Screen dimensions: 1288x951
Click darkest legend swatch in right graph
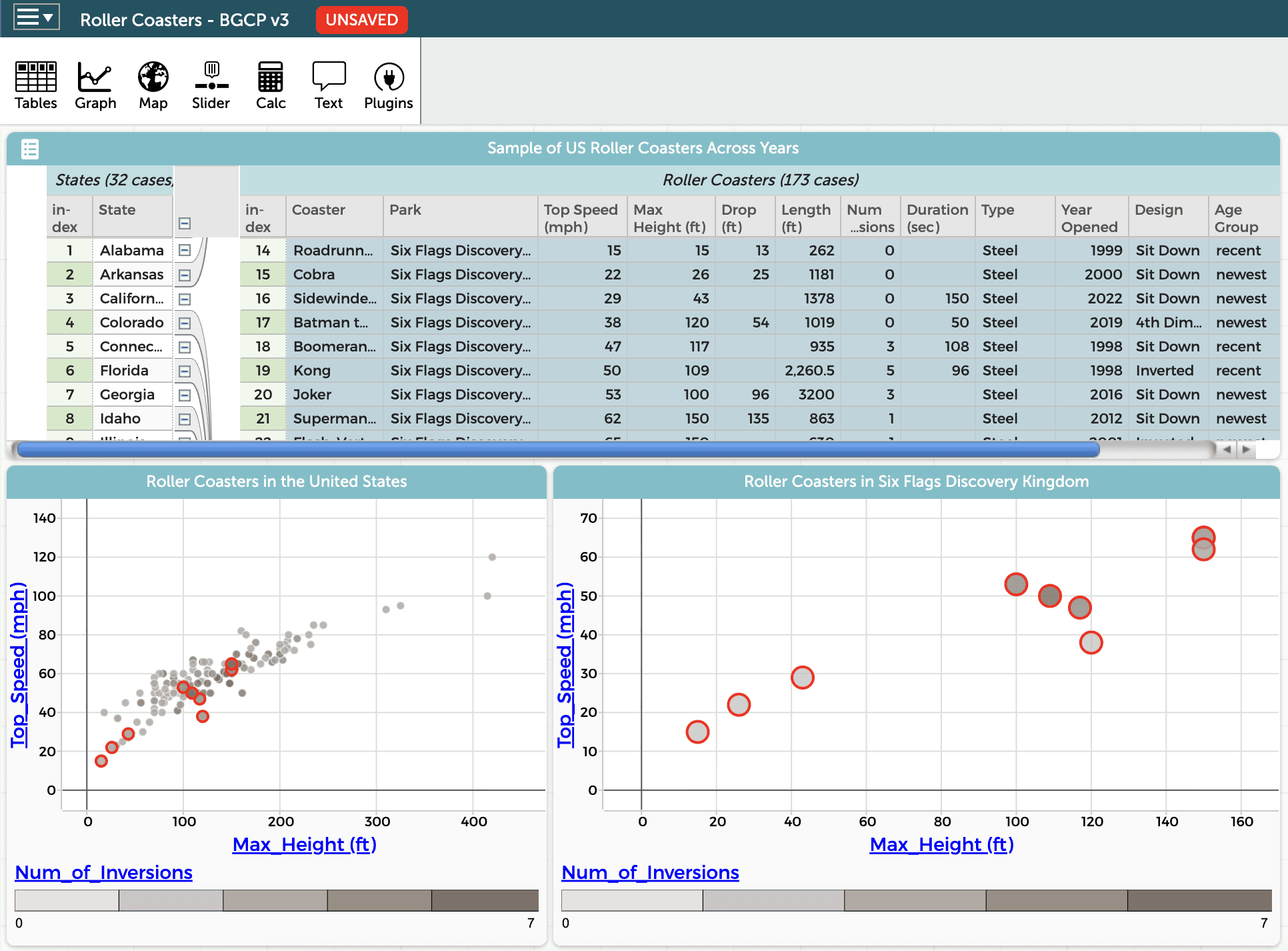(1199, 900)
